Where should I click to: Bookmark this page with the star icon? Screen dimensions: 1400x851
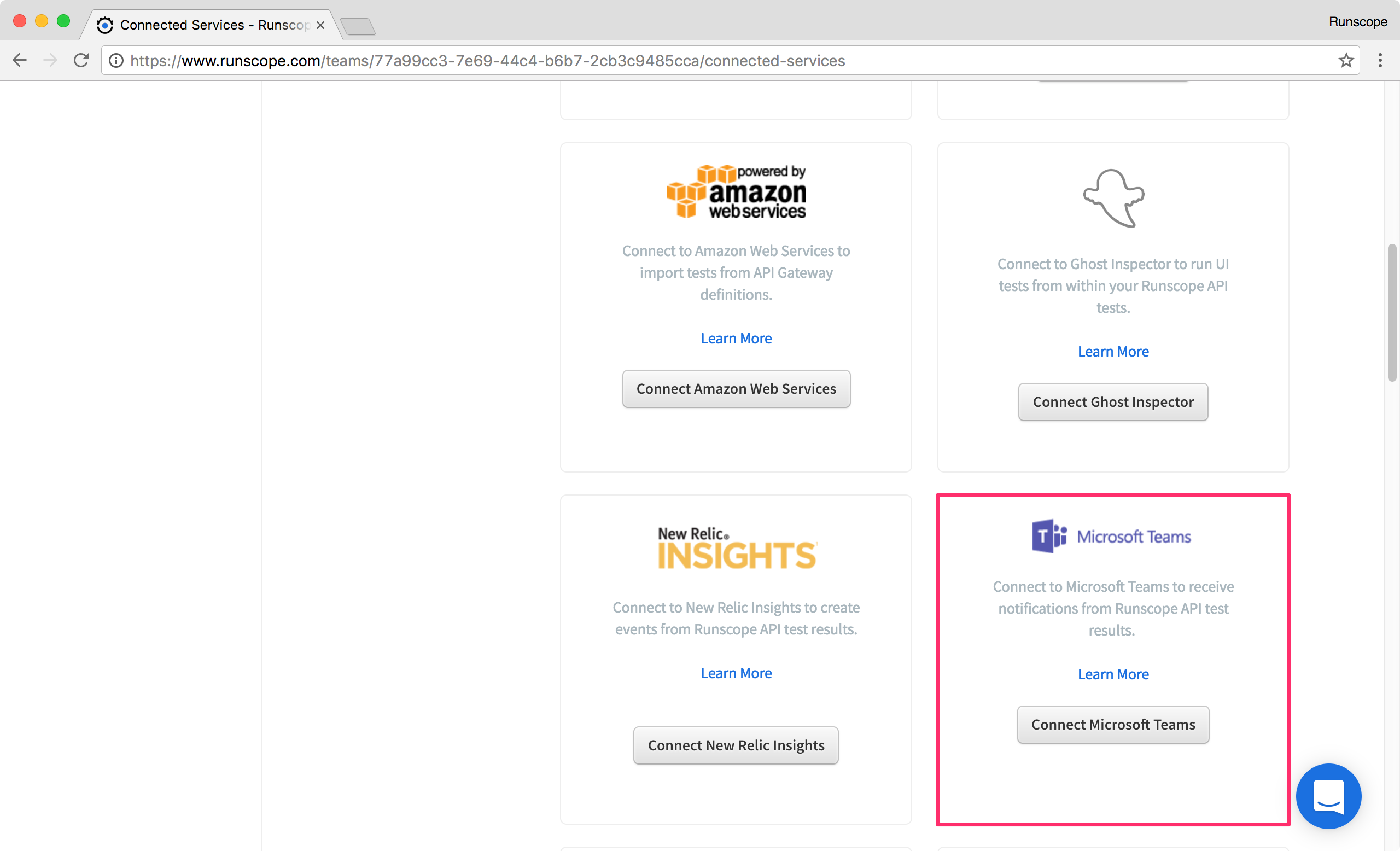(1345, 60)
